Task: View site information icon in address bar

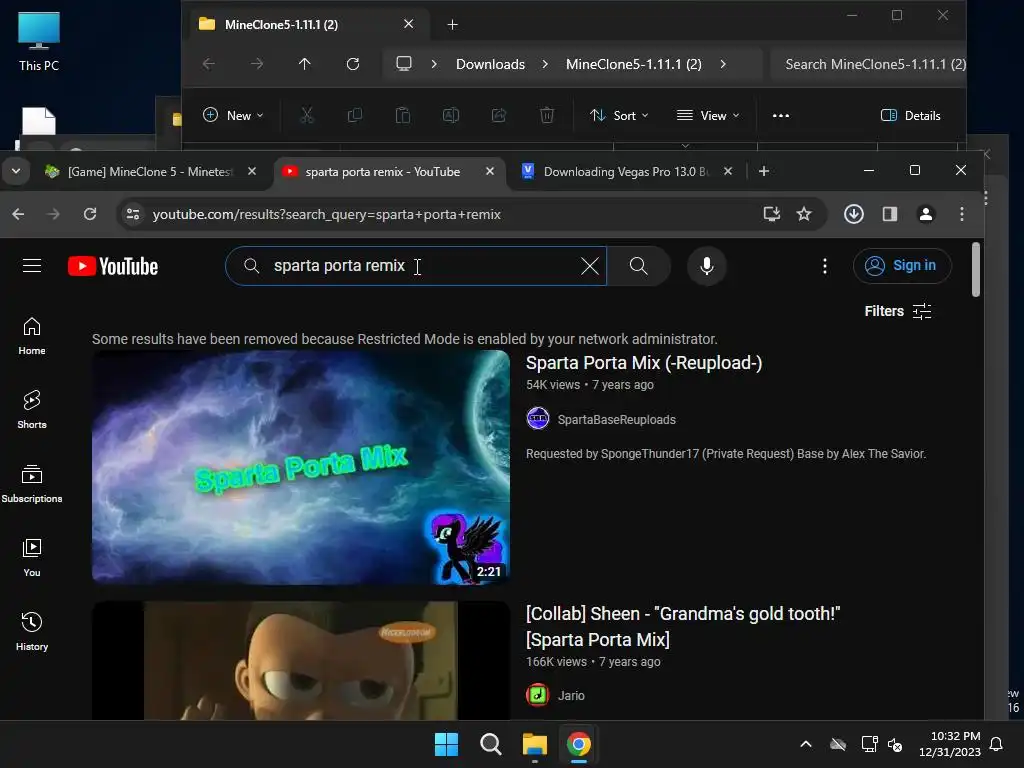Action: pyautogui.click(x=133, y=214)
